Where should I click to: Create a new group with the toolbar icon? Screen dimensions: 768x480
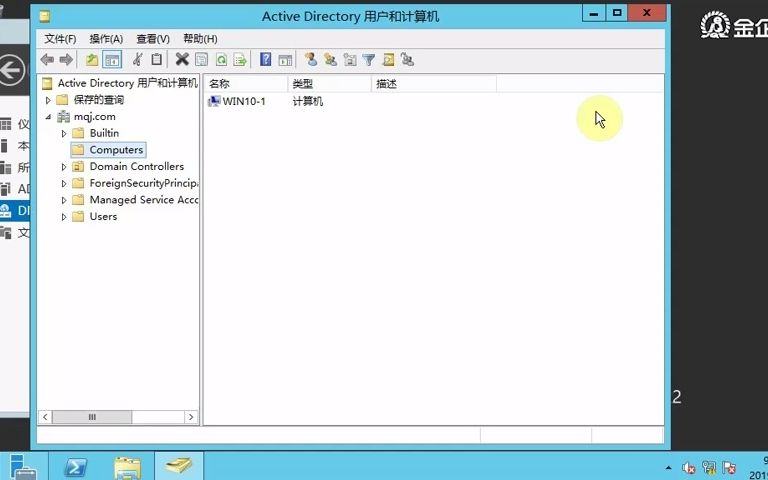point(330,60)
